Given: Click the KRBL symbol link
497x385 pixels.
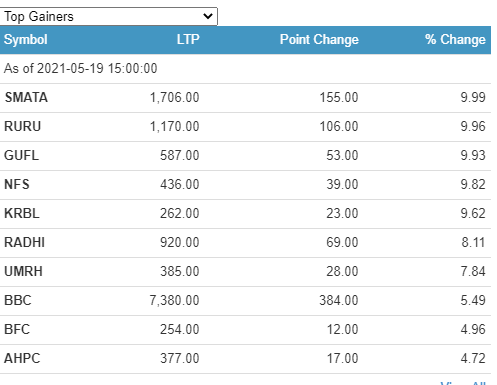Looking at the screenshot, I should [x=22, y=213].
